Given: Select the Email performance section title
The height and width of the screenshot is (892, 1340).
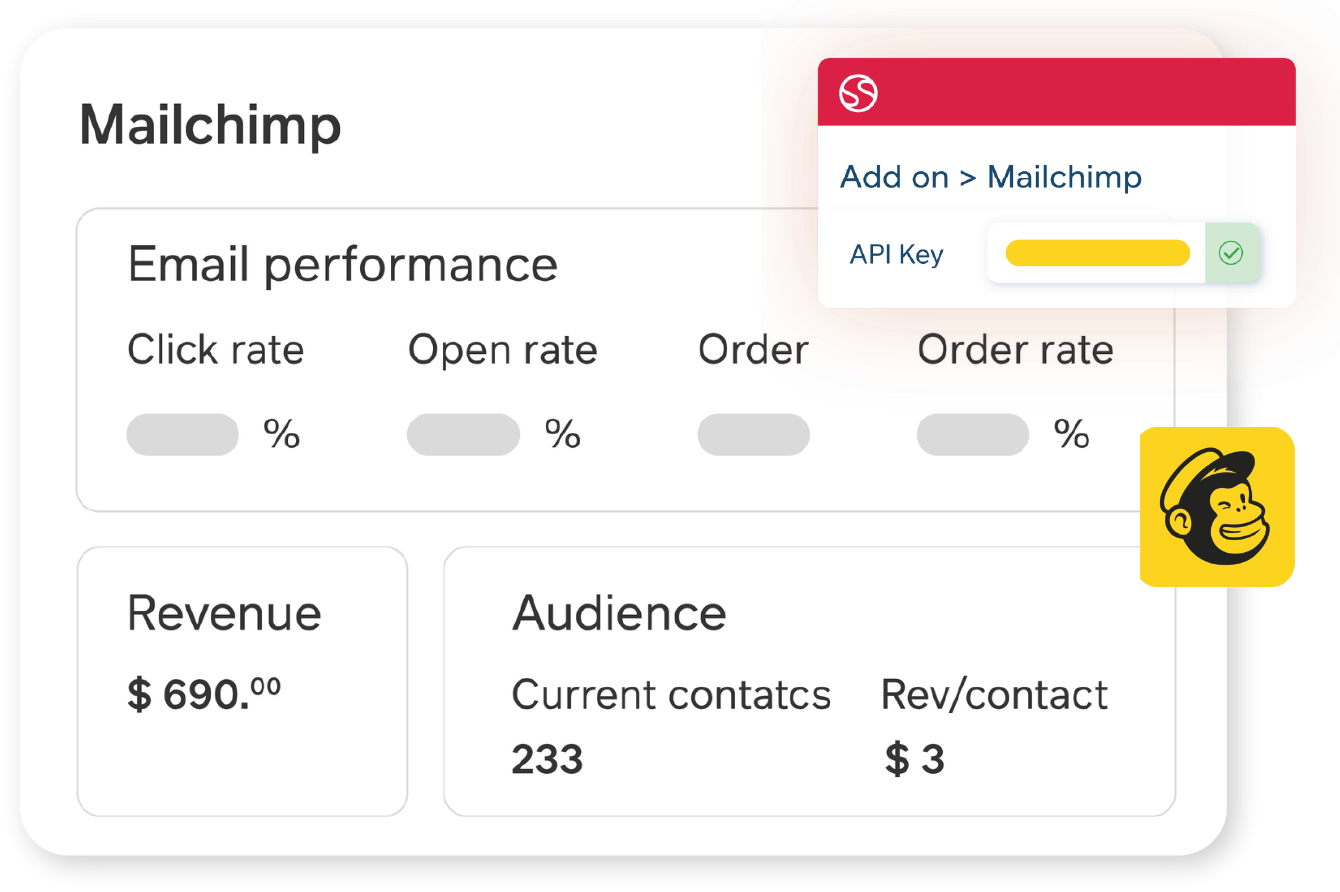Looking at the screenshot, I should [x=342, y=265].
